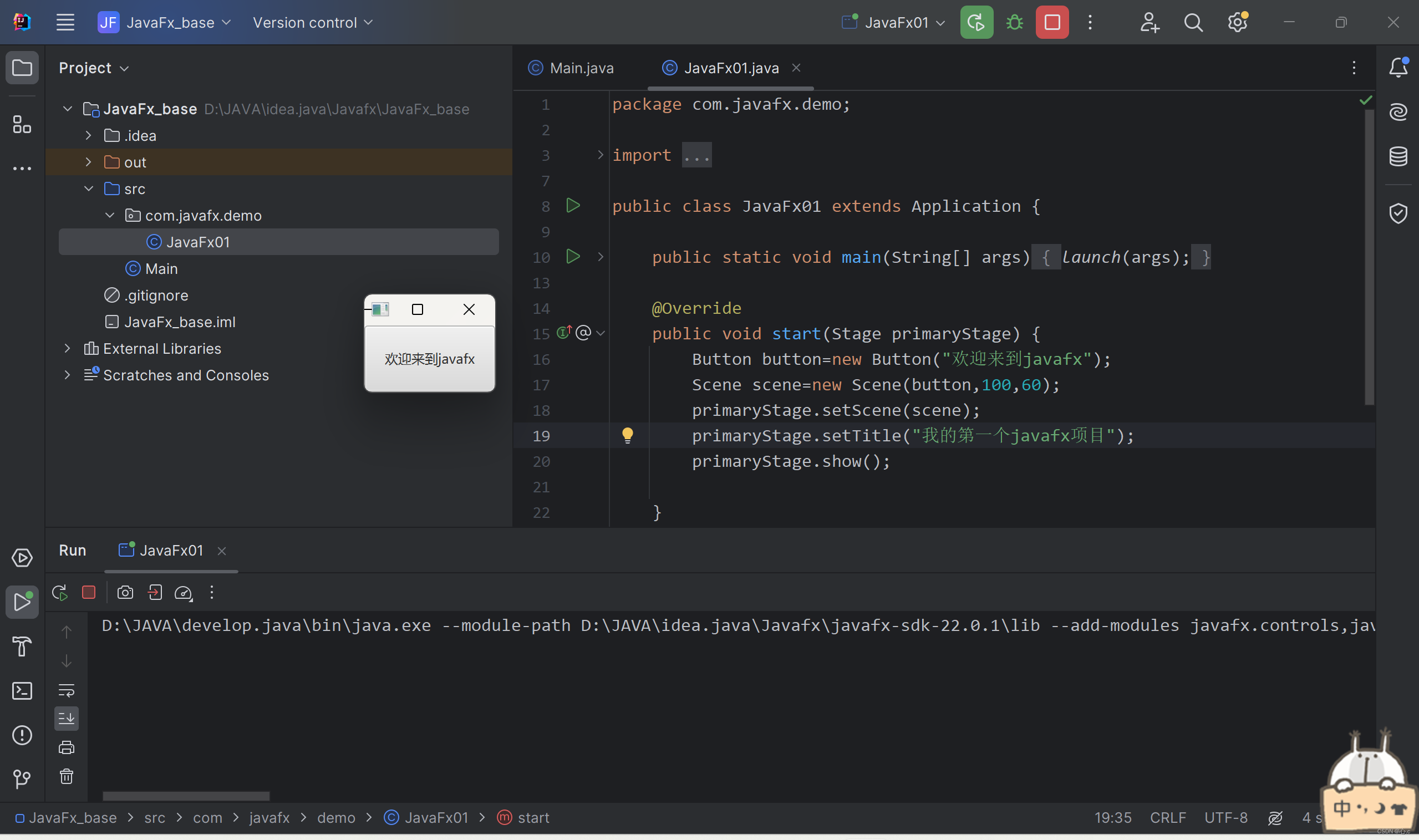Open the Problems tool window
Image resolution: width=1419 pixels, height=840 pixels.
(22, 735)
